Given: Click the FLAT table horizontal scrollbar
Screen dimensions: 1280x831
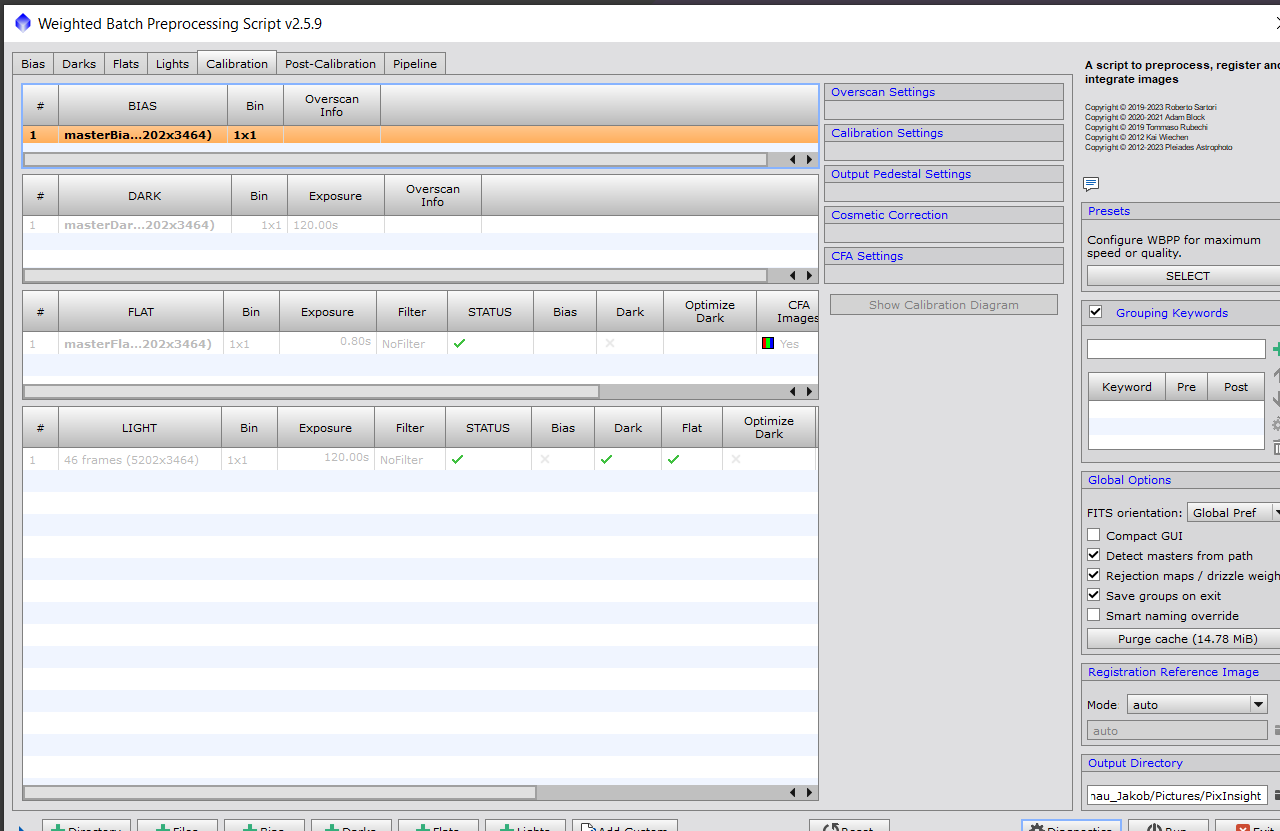Looking at the screenshot, I should 311,391.
